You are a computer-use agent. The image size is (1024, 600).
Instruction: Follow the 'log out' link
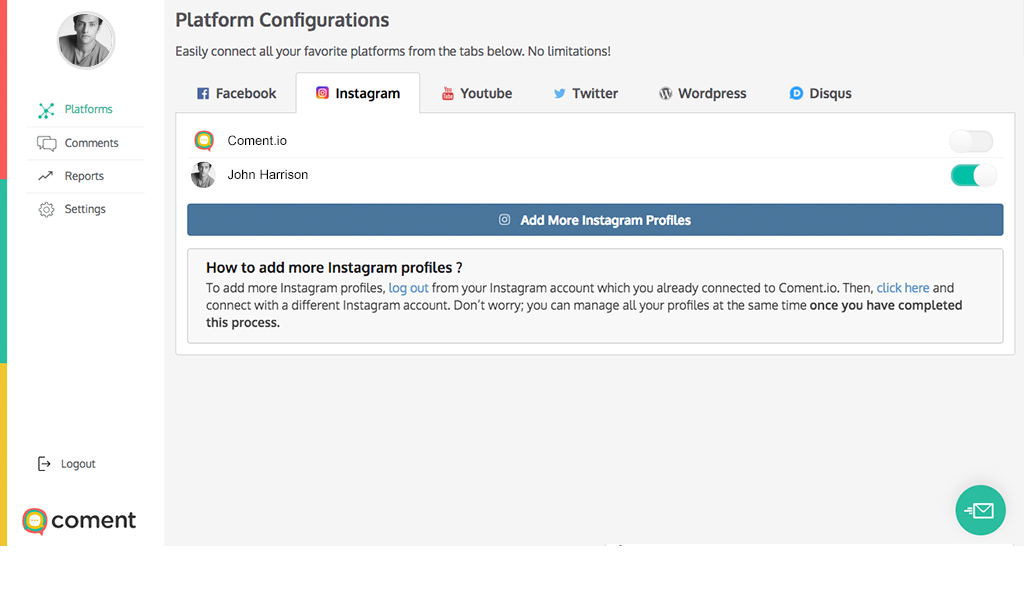408,288
